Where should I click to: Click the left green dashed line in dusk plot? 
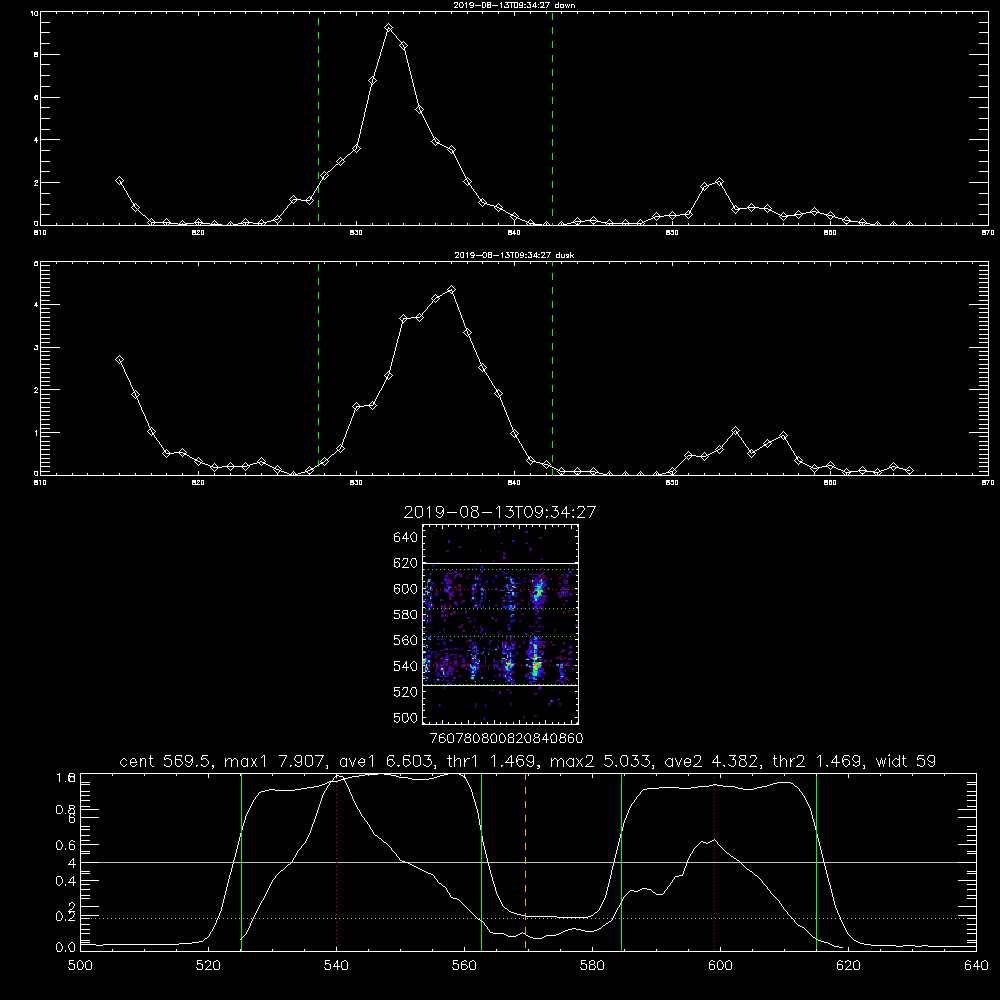click(x=318, y=369)
